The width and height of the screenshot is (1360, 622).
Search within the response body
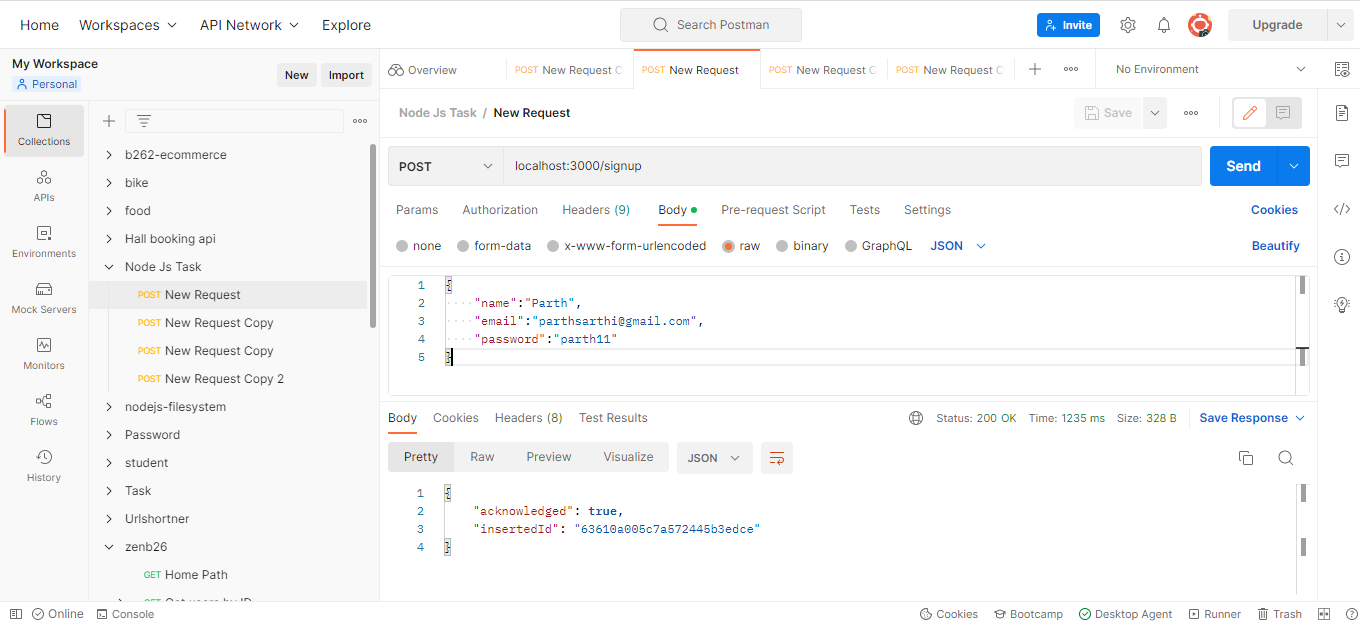pyautogui.click(x=1286, y=457)
